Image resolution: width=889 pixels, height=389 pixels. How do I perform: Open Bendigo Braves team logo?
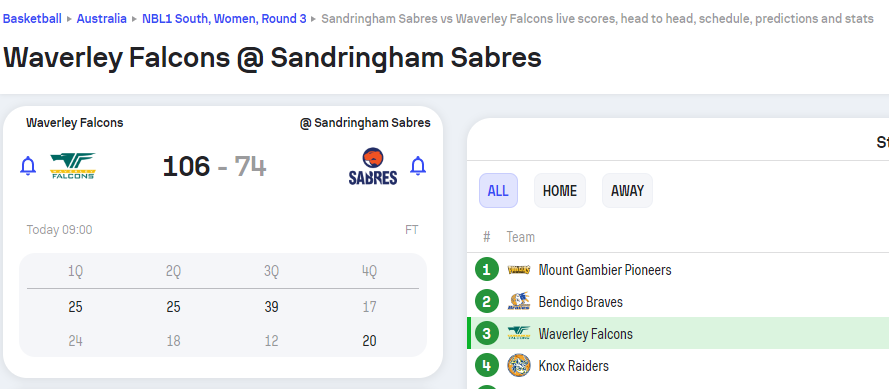pos(519,302)
